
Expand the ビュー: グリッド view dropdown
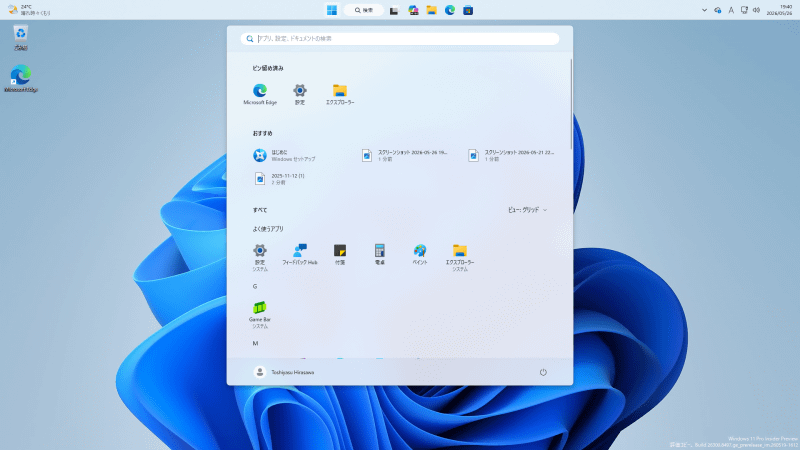(x=528, y=210)
